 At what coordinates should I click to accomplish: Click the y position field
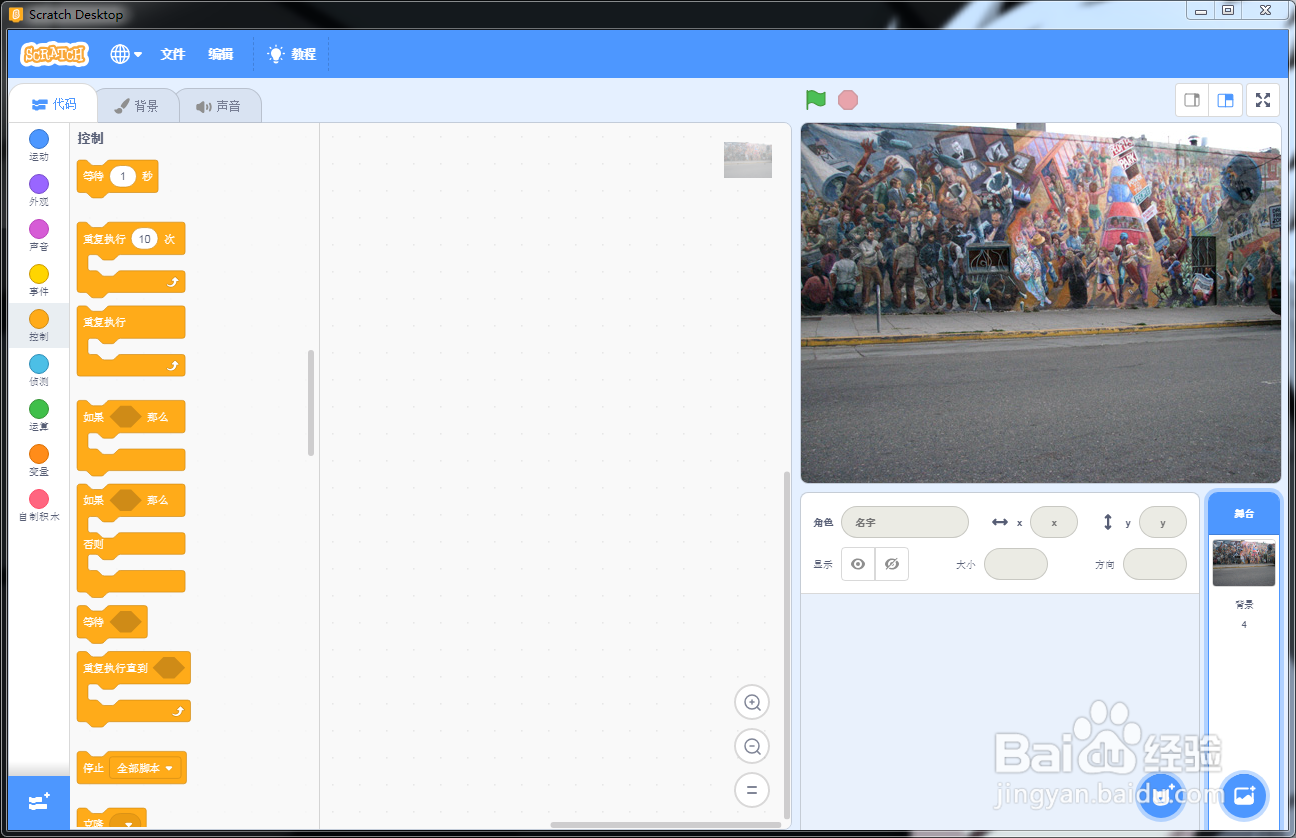[1163, 522]
